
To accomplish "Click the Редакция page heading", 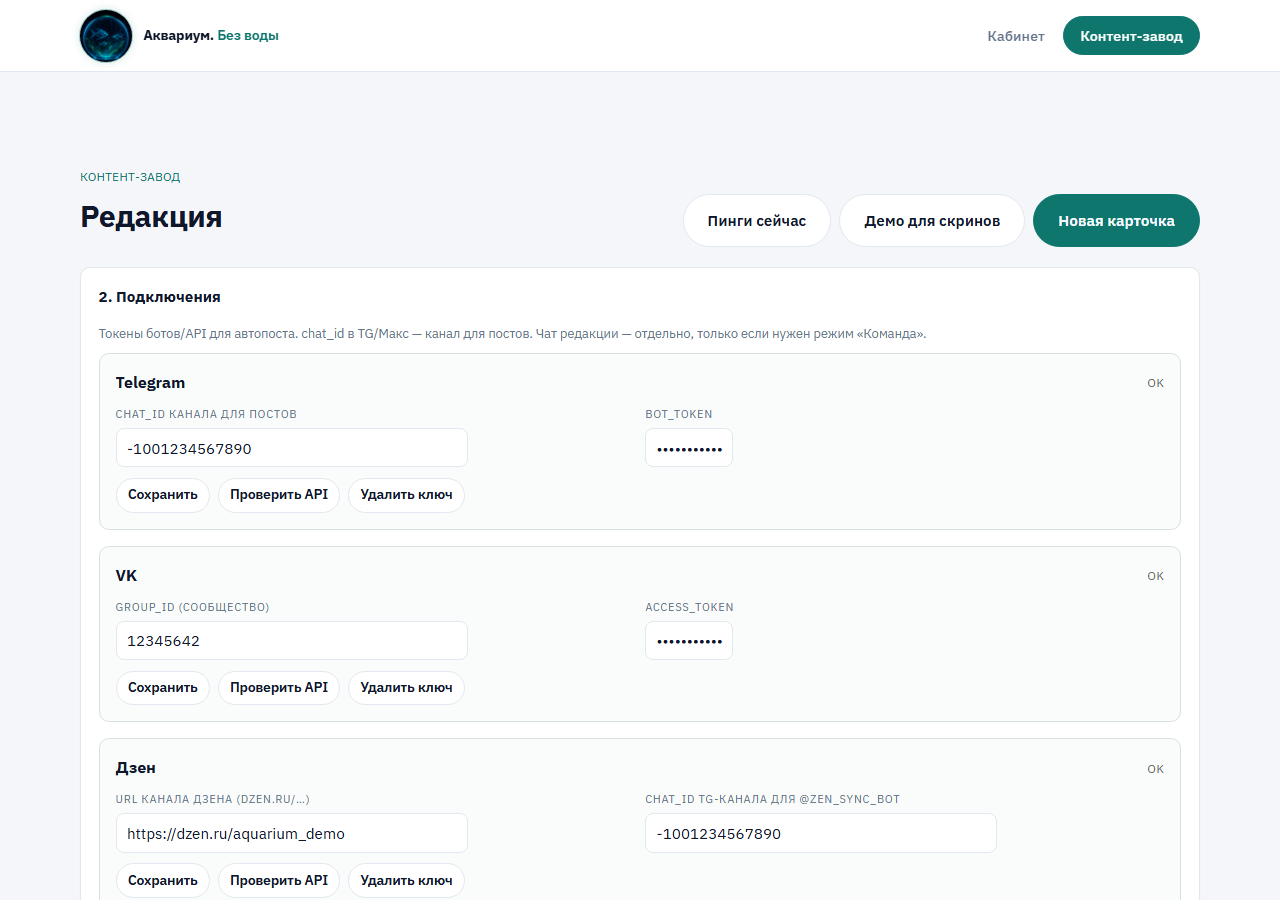I will (x=151, y=217).
